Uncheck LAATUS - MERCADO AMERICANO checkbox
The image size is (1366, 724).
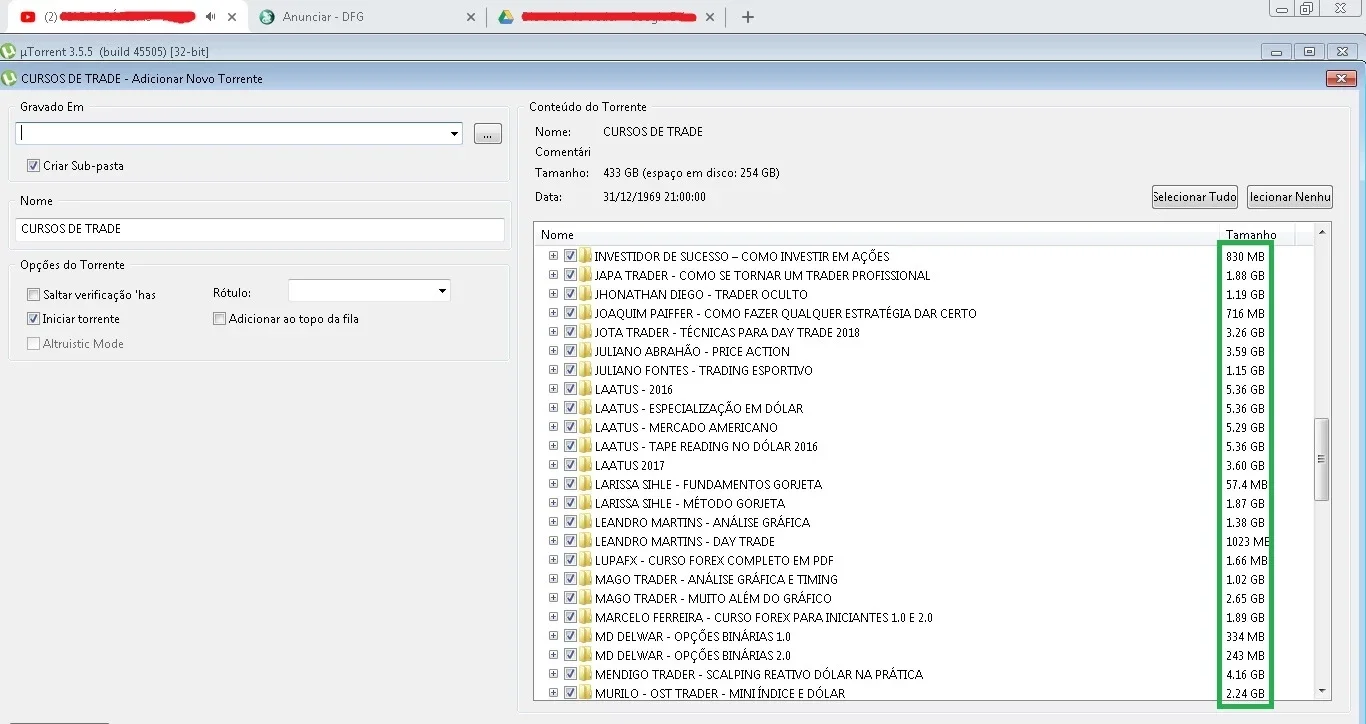coord(570,427)
